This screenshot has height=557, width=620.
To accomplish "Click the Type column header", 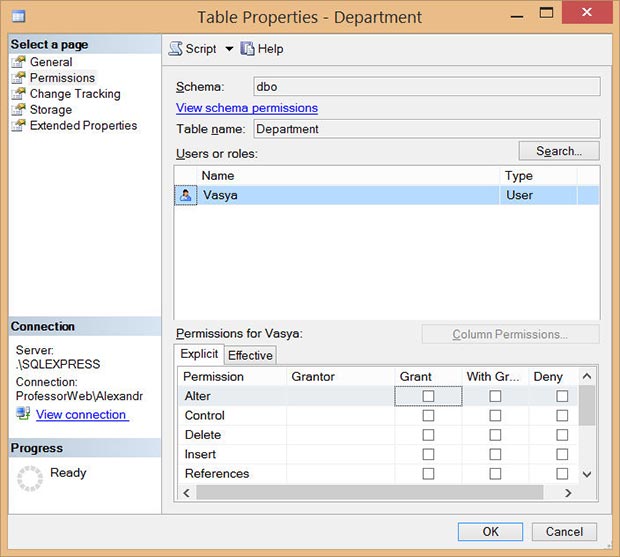I will (x=539, y=176).
